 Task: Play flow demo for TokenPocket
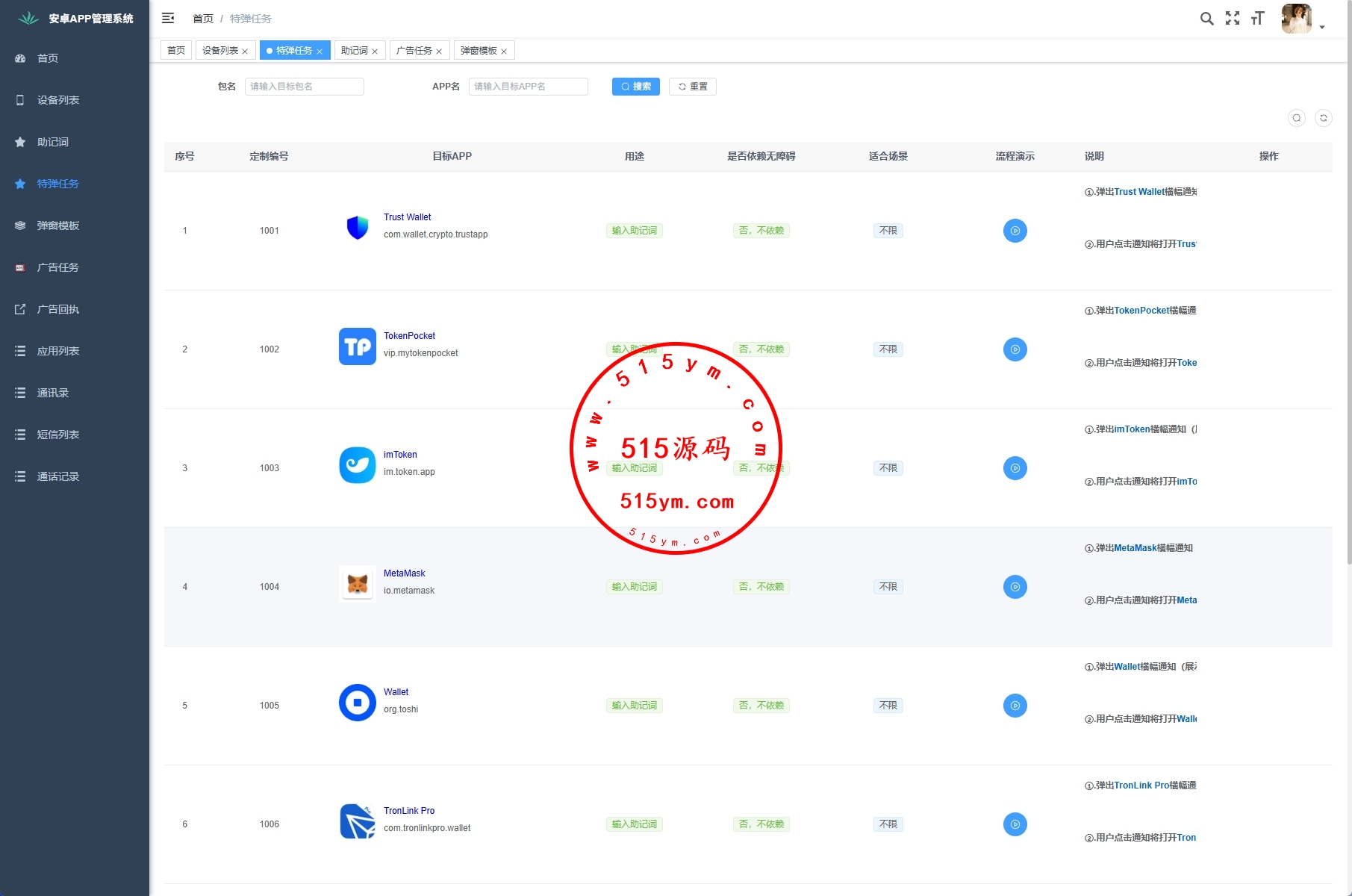1015,349
